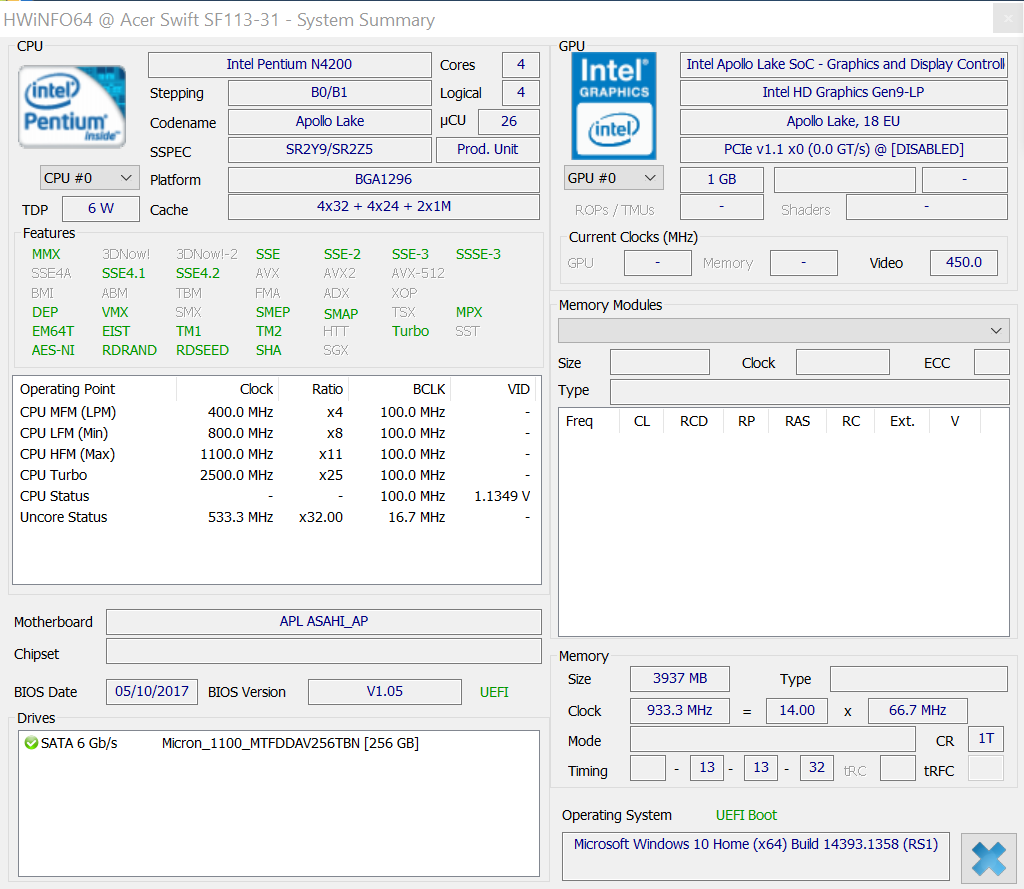Click the SSE4.2 feature label
This screenshot has width=1024, height=889.
pyautogui.click(x=198, y=274)
